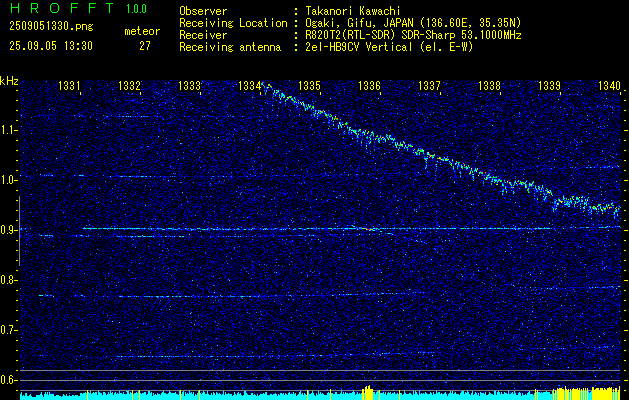Click the gray vertical range bar near 0.9 kHz
The width and height of the screenshot is (629, 400).
click(x=19, y=231)
